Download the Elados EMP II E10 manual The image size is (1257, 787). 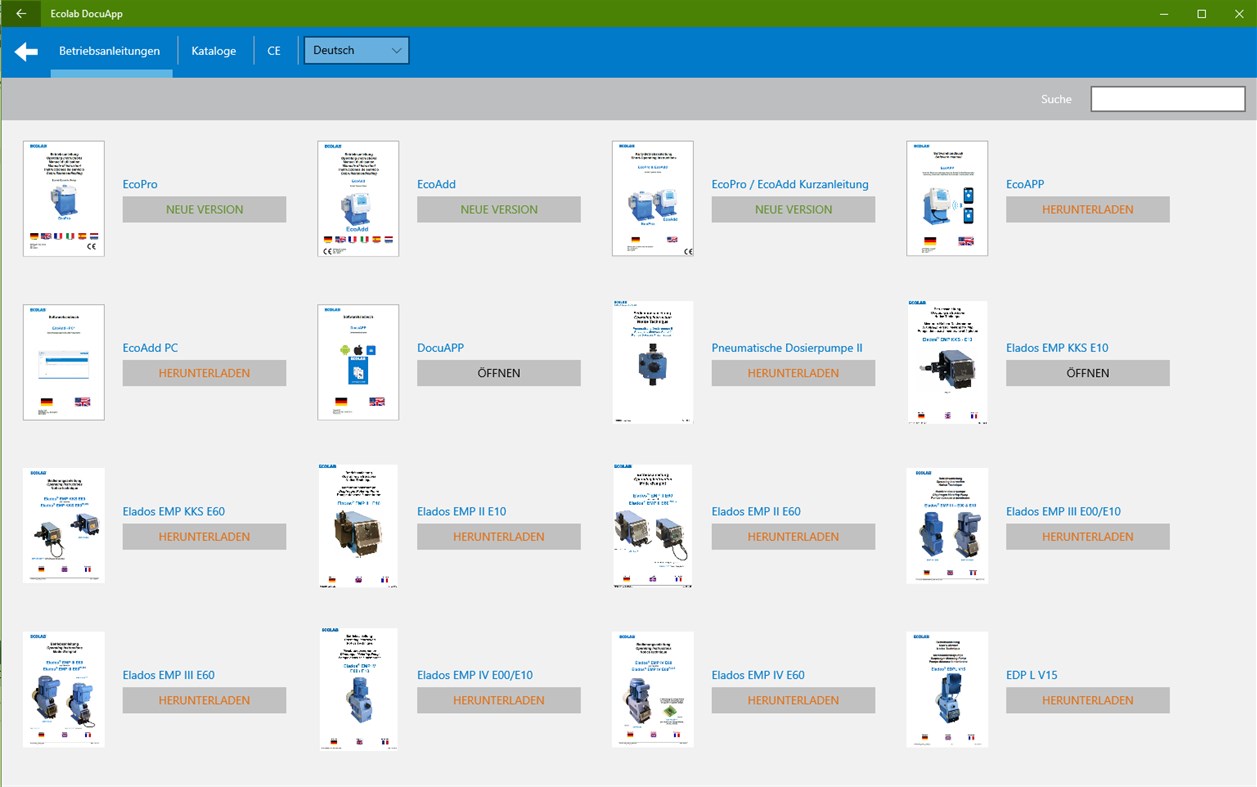click(x=498, y=536)
